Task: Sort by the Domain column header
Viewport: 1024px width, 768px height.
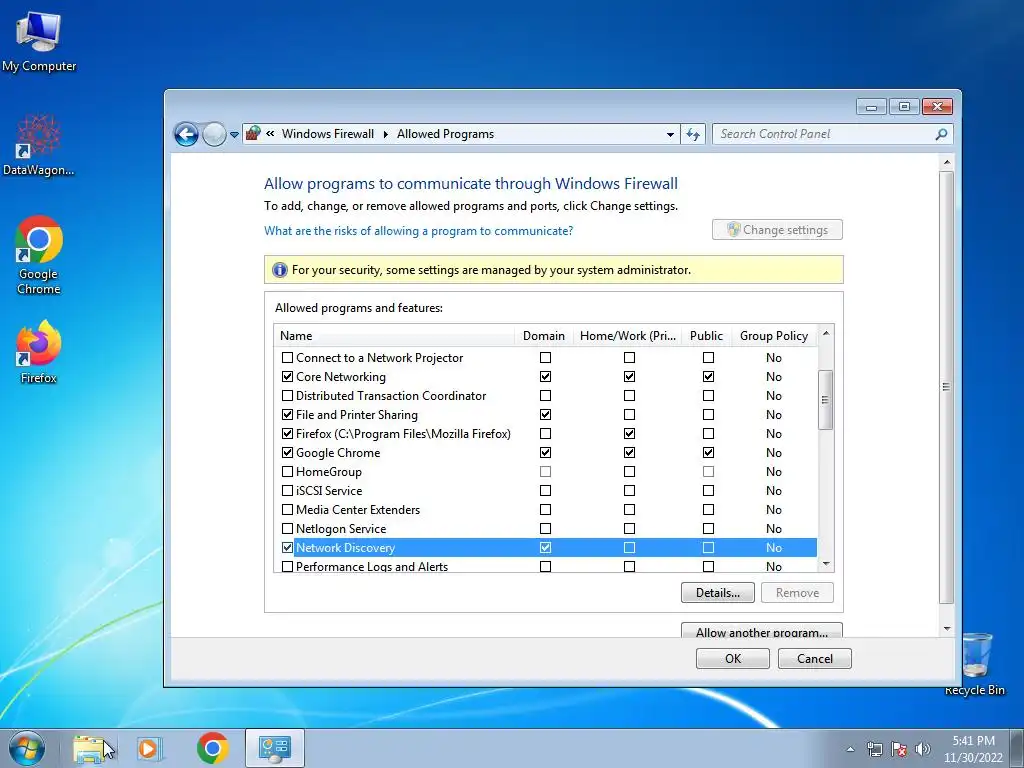Action: coord(543,336)
